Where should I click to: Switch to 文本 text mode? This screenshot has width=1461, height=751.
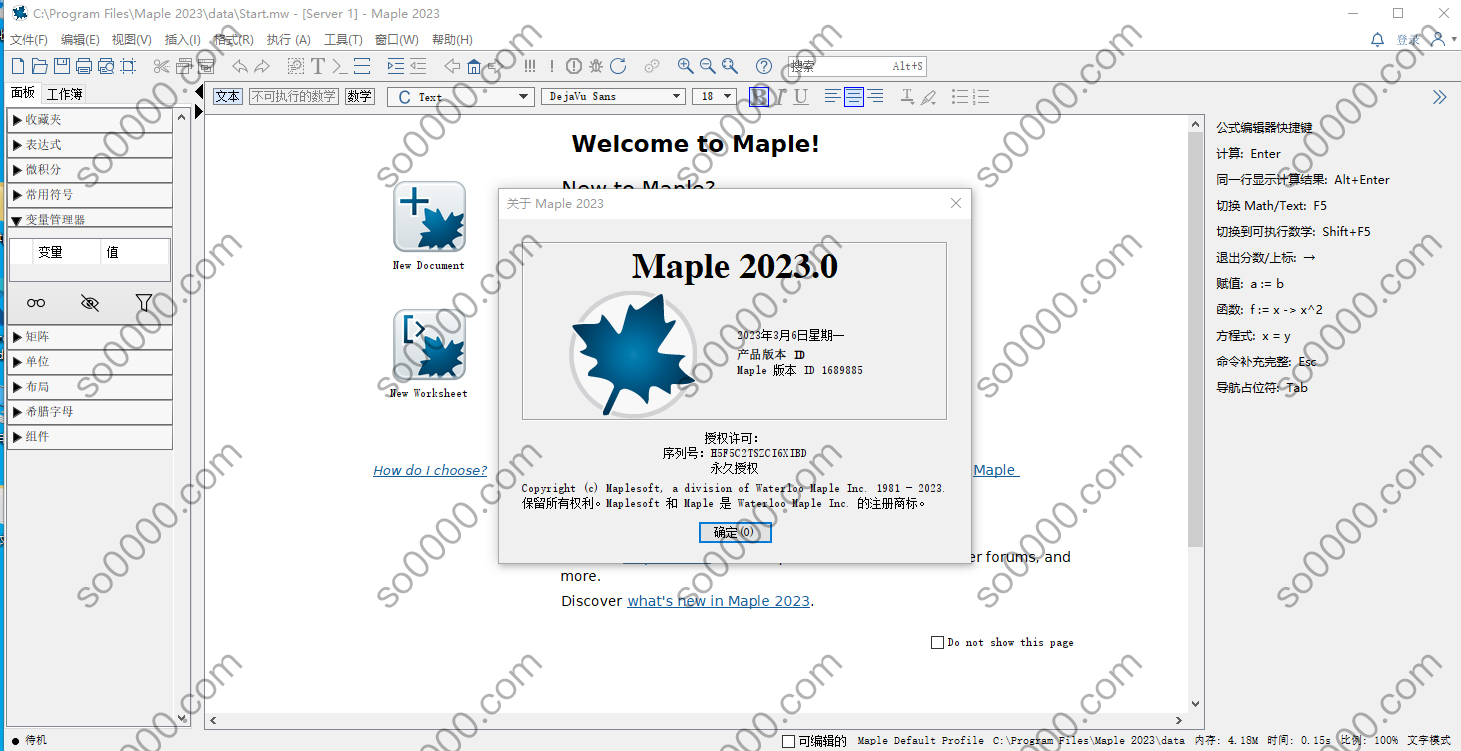click(228, 96)
